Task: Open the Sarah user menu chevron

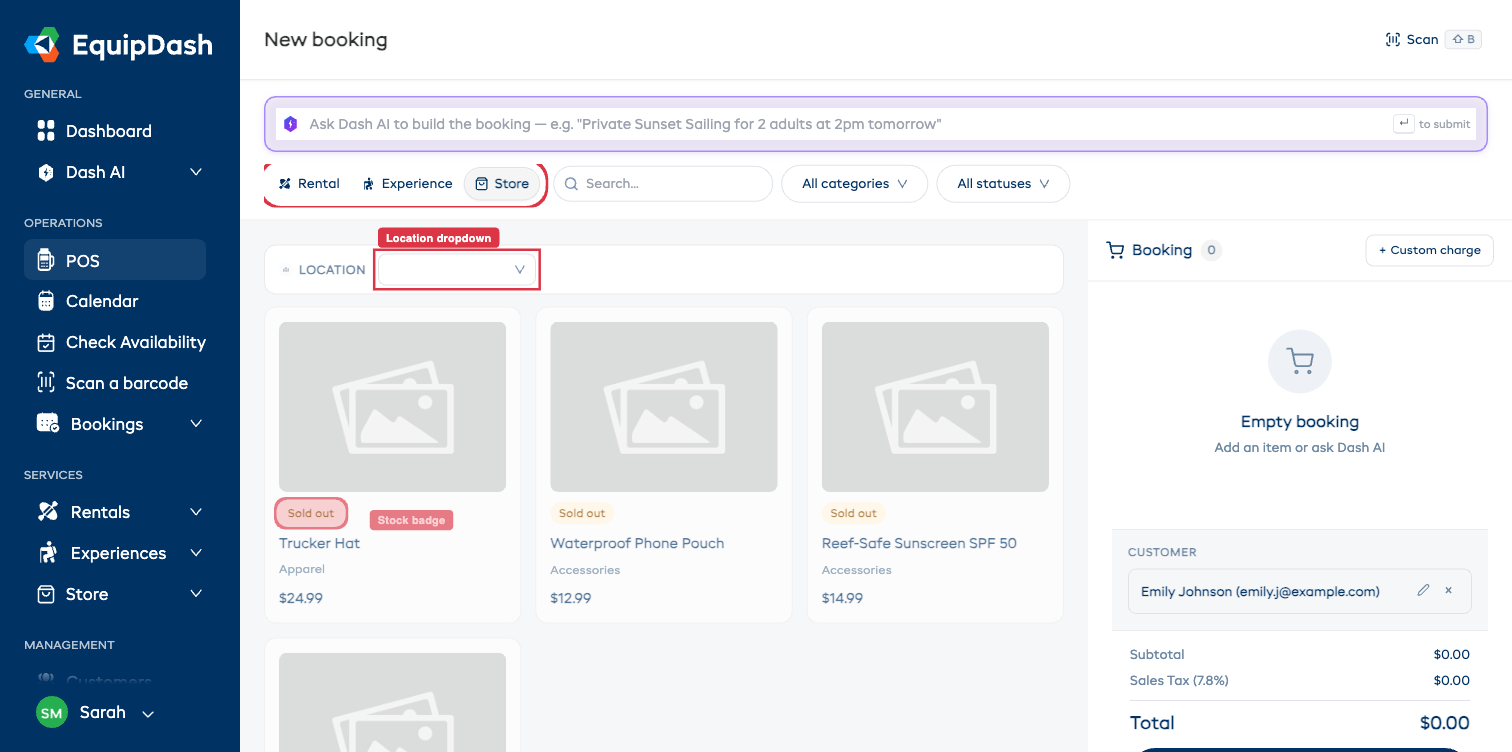Action: 148,714
